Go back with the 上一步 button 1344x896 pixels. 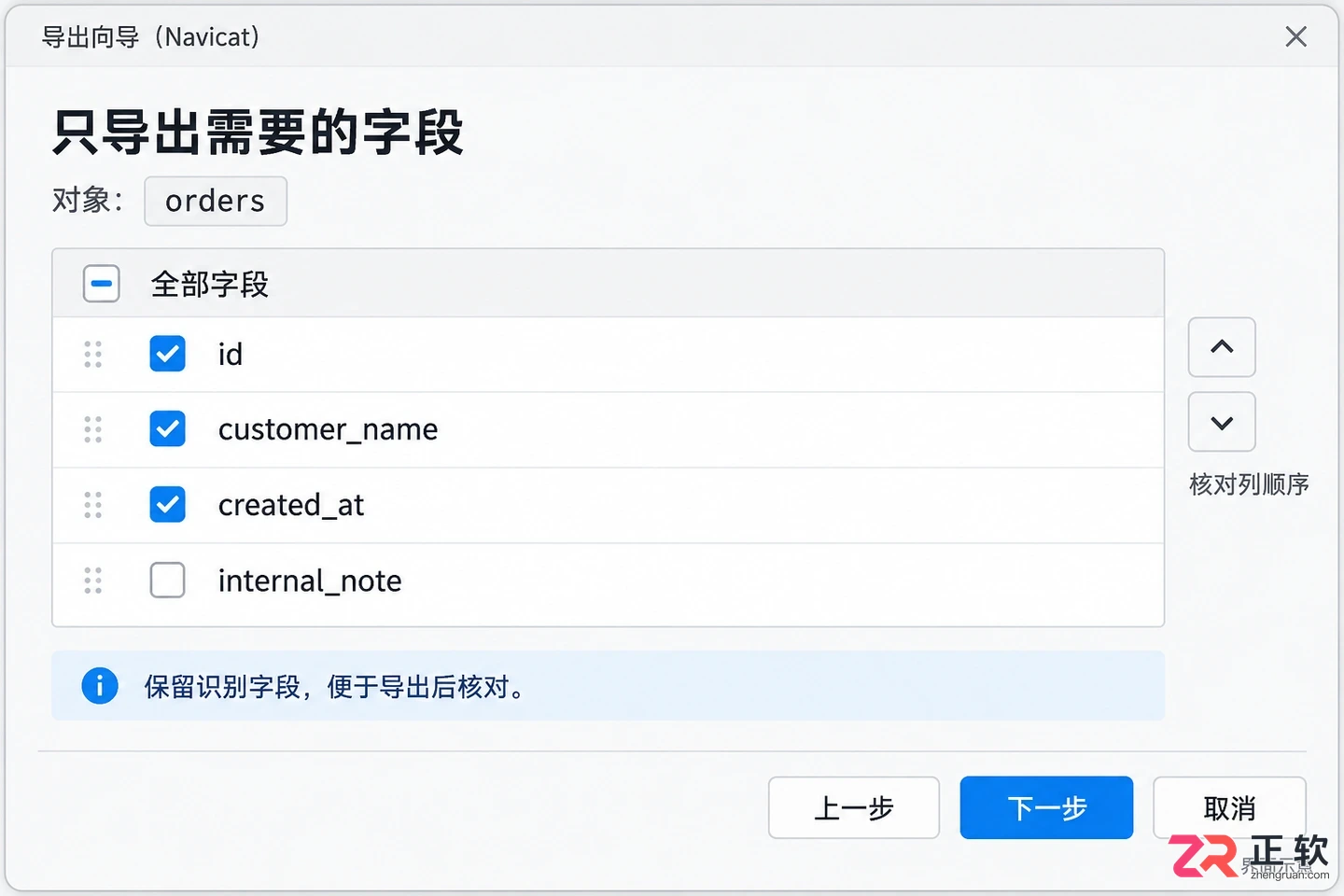[x=854, y=807]
